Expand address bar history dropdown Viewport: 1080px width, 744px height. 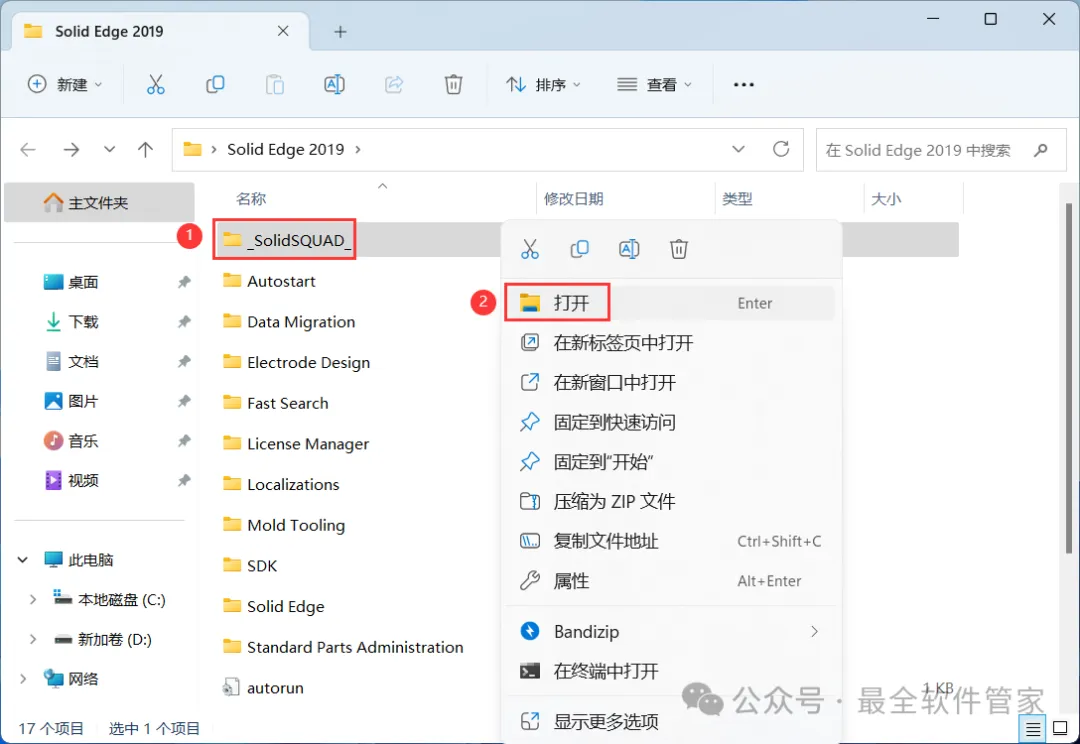[738, 149]
